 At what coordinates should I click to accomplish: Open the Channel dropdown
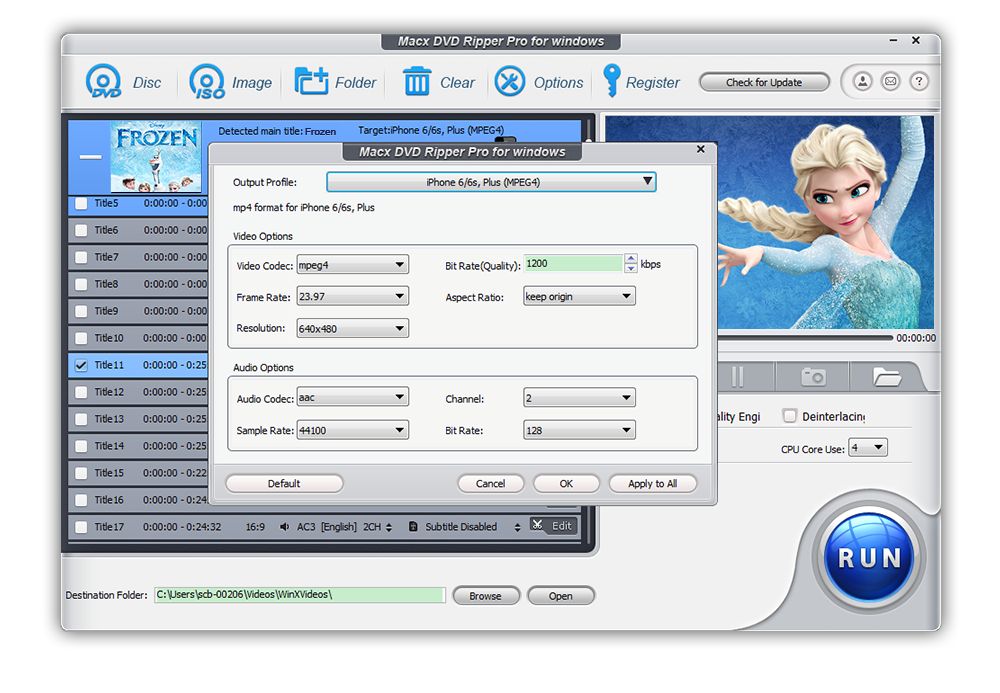tap(579, 398)
